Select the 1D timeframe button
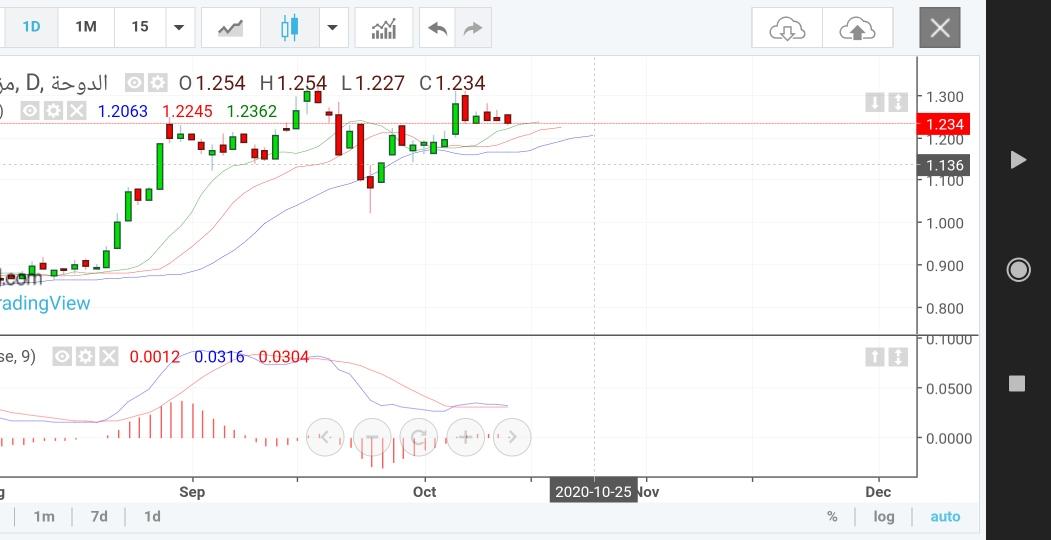The height and width of the screenshot is (540, 1051). tap(31, 27)
